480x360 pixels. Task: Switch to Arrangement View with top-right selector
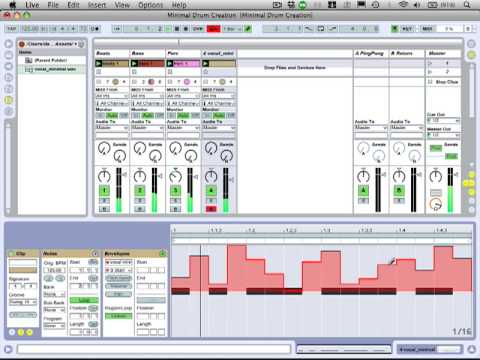click(471, 44)
